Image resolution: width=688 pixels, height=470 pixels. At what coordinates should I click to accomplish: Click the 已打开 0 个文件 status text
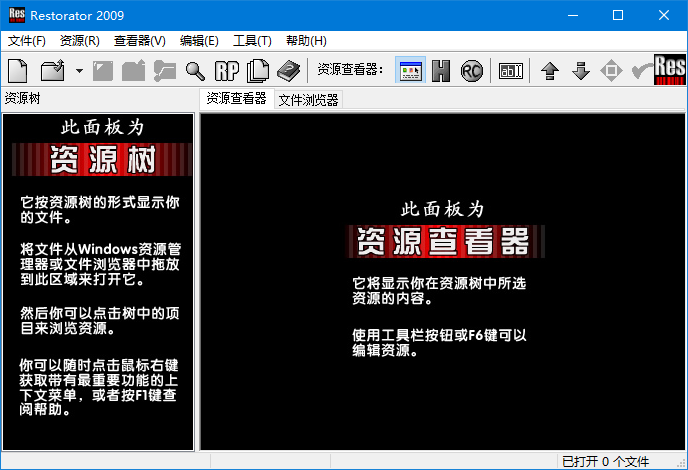coord(606,462)
